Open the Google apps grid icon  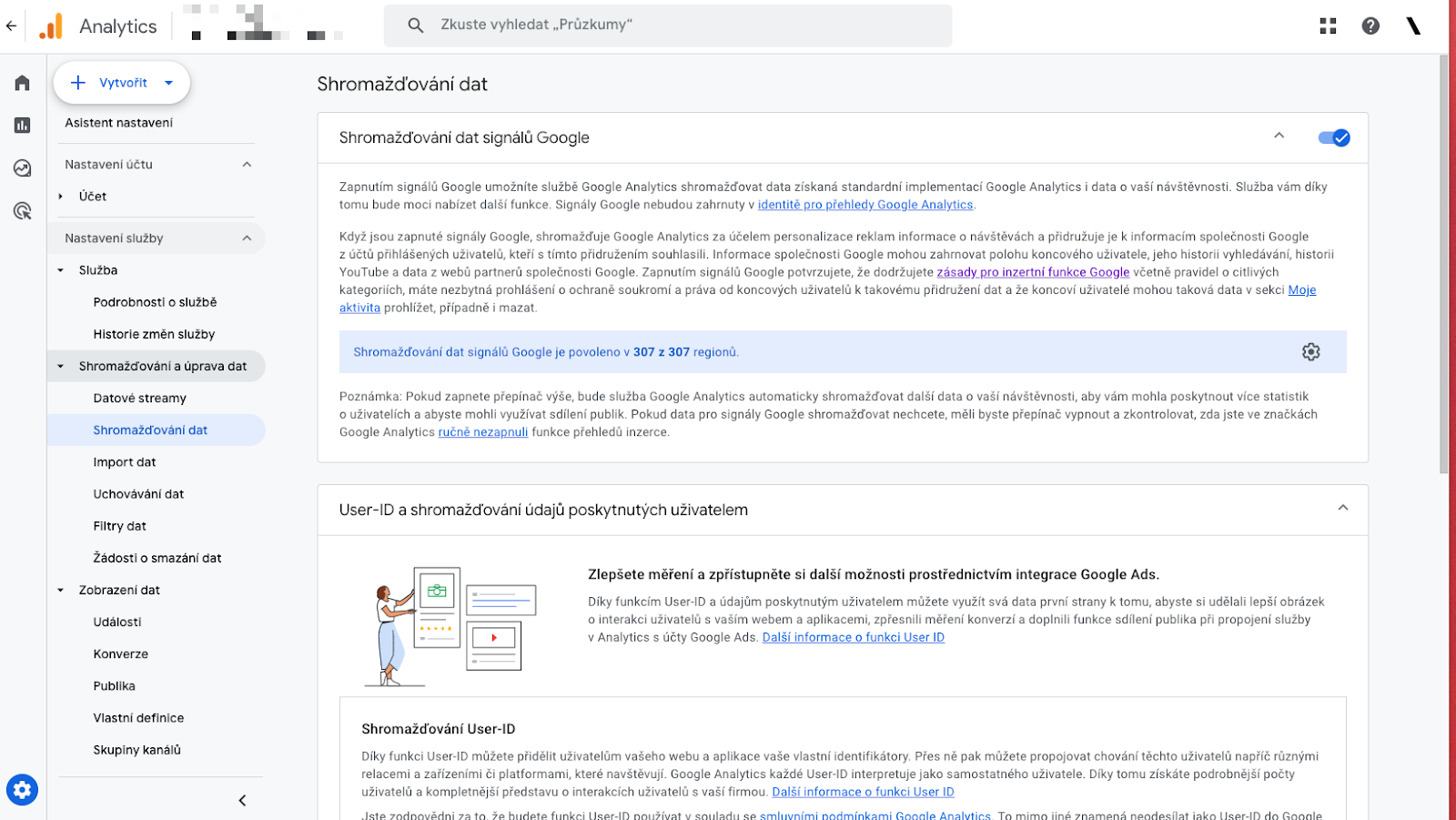tap(1328, 25)
